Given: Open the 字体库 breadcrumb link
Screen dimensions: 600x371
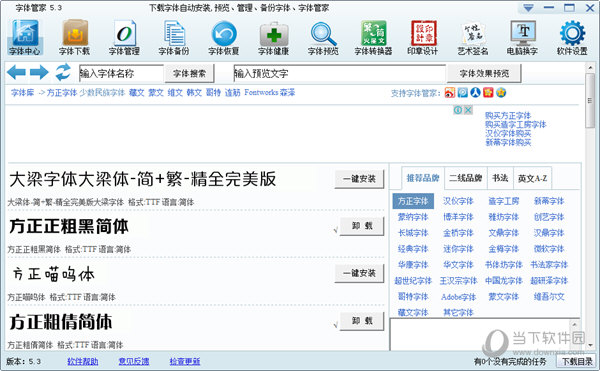Looking at the screenshot, I should point(23,93).
